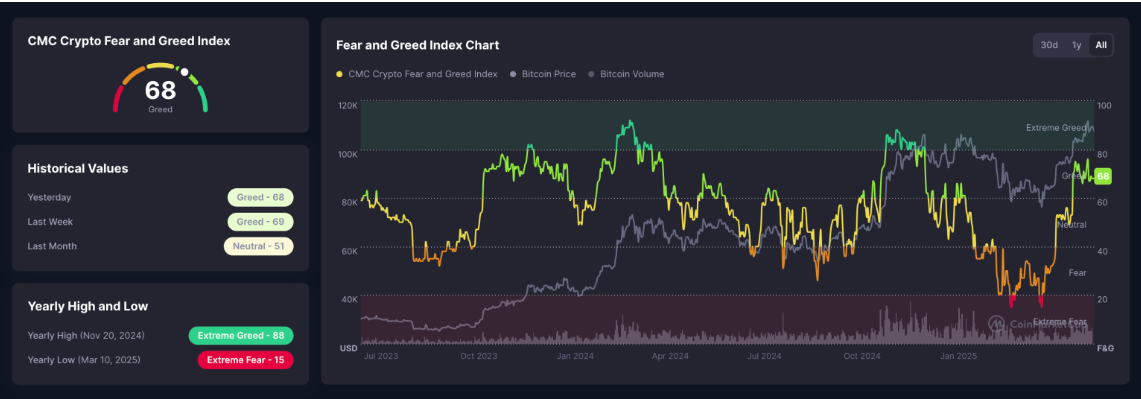Click the gray Bitcoin Price legend dot

click(x=512, y=74)
